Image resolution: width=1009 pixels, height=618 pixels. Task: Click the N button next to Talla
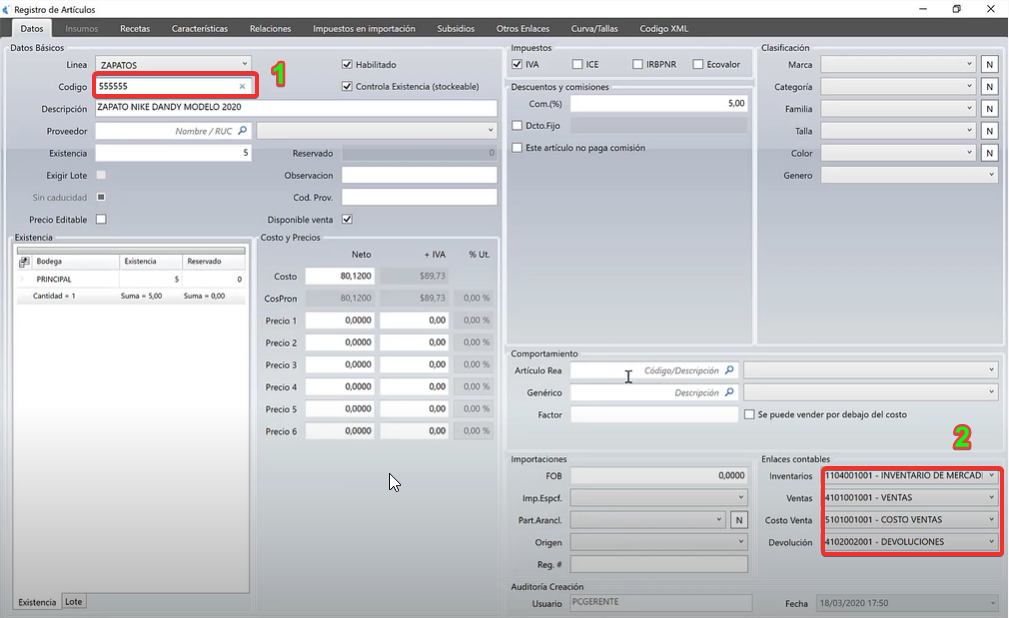tap(990, 131)
